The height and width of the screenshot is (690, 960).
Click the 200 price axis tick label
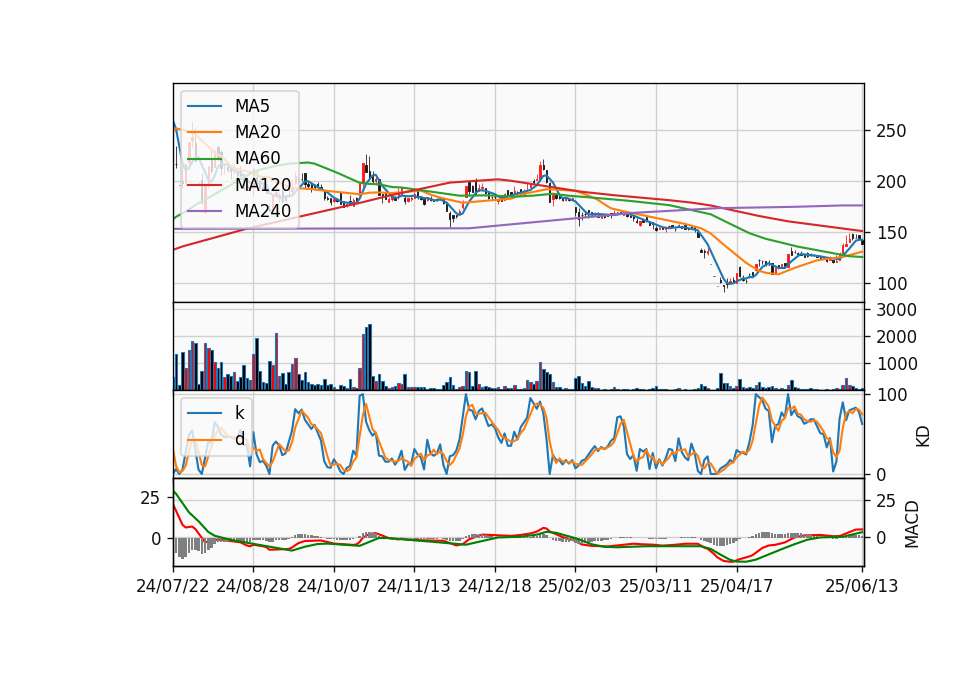(891, 182)
